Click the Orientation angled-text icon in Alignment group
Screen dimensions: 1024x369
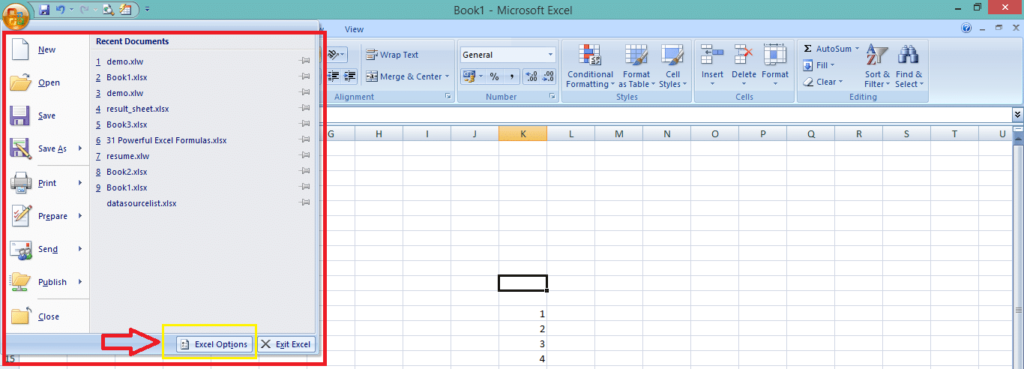(334, 54)
